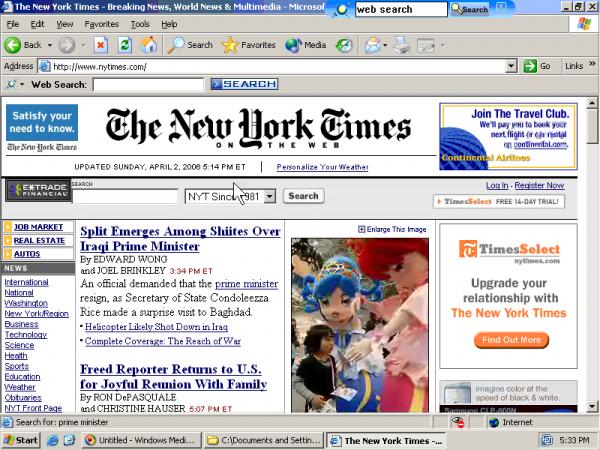Open the File menu

(x=13, y=24)
